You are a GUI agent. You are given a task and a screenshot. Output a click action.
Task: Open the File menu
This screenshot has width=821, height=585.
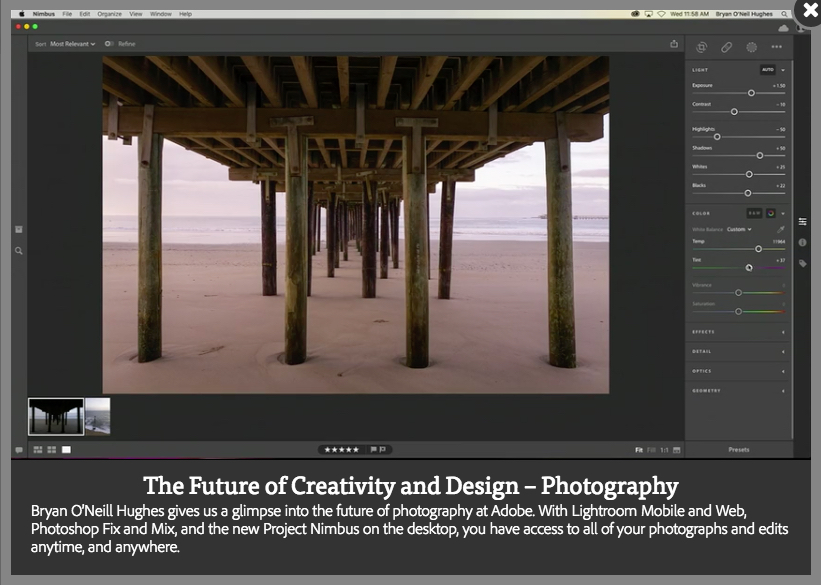[x=67, y=14]
